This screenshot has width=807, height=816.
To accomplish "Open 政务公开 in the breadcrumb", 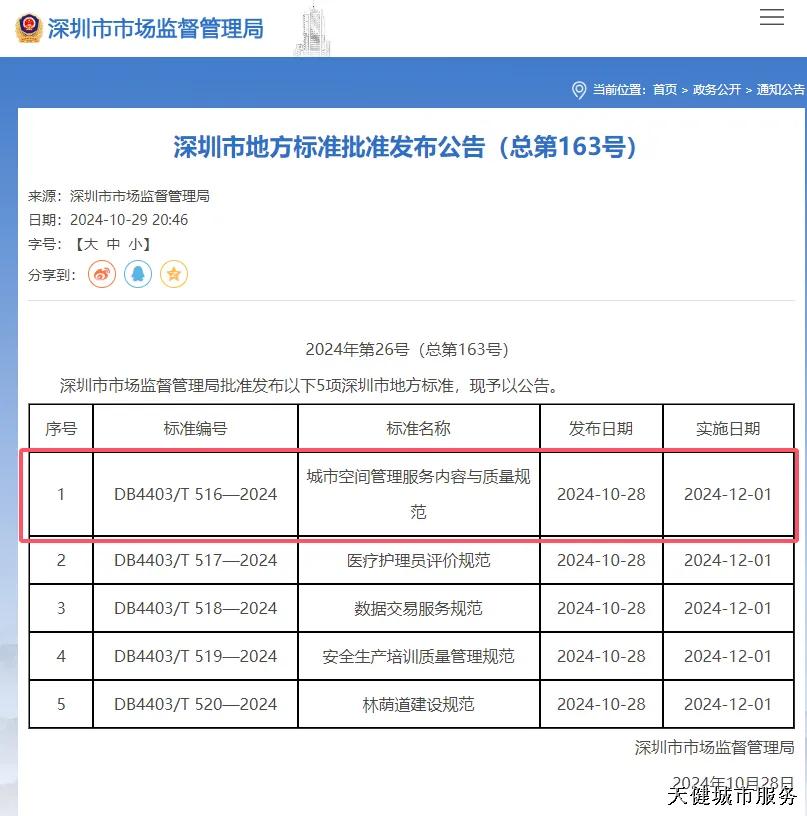I will [x=717, y=90].
